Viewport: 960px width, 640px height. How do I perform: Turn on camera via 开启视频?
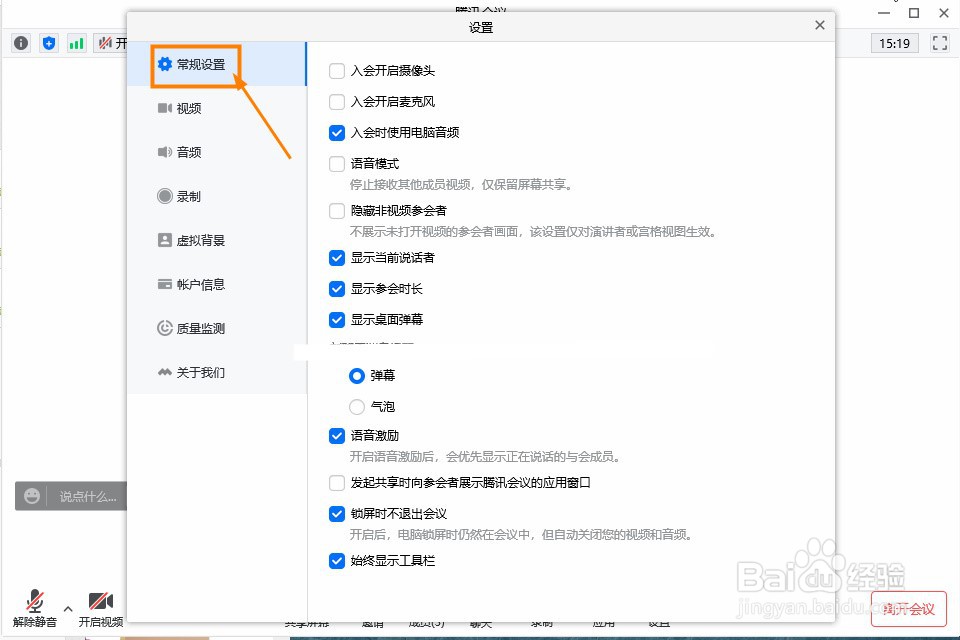pyautogui.click(x=101, y=610)
